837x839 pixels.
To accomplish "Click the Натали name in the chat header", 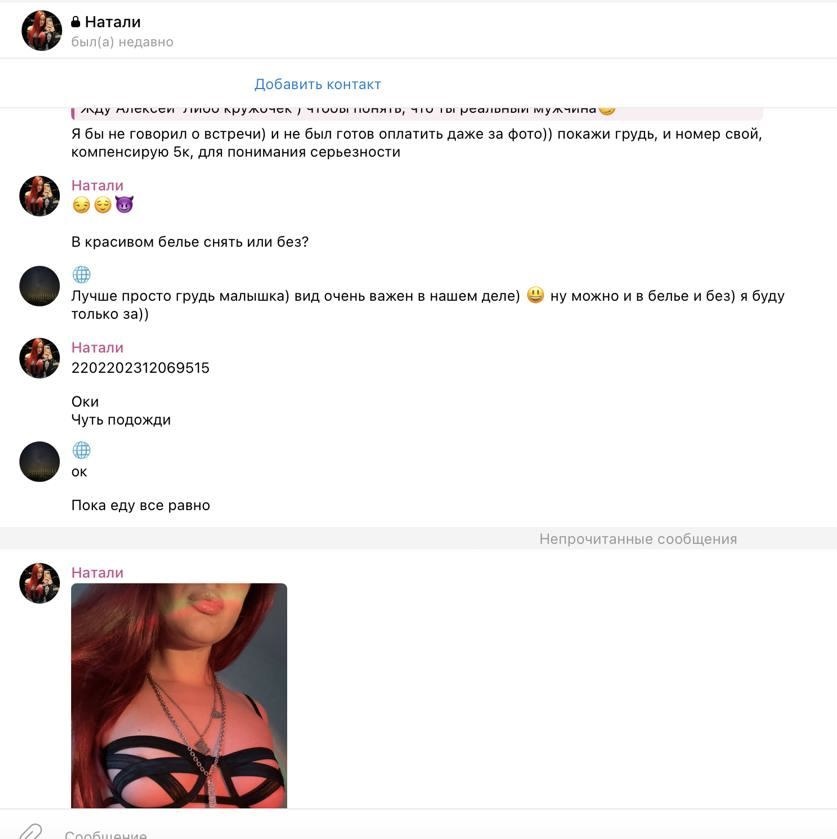I will (112, 22).
